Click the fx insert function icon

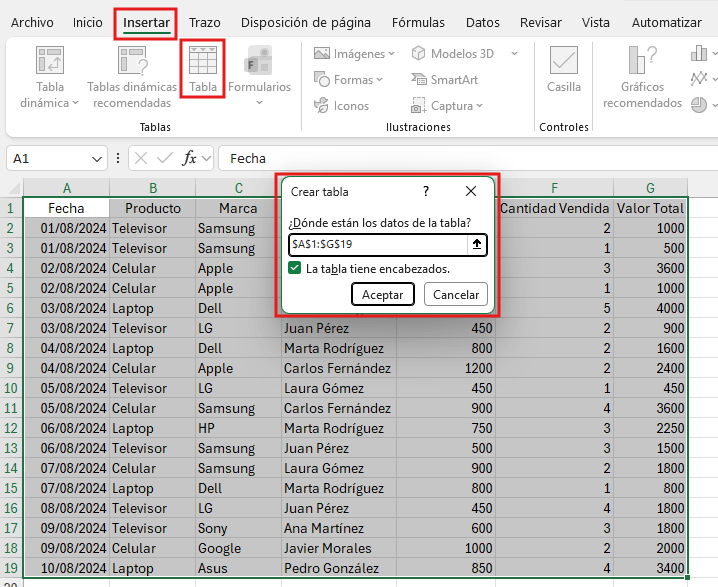[189, 158]
